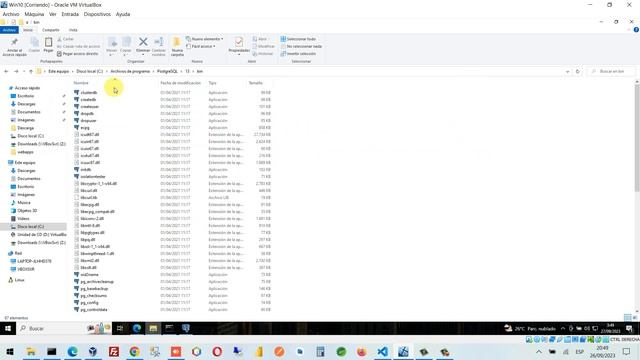640x360 pixels.
Task: Open the Archivo ribbon tab
Action: [9, 30]
